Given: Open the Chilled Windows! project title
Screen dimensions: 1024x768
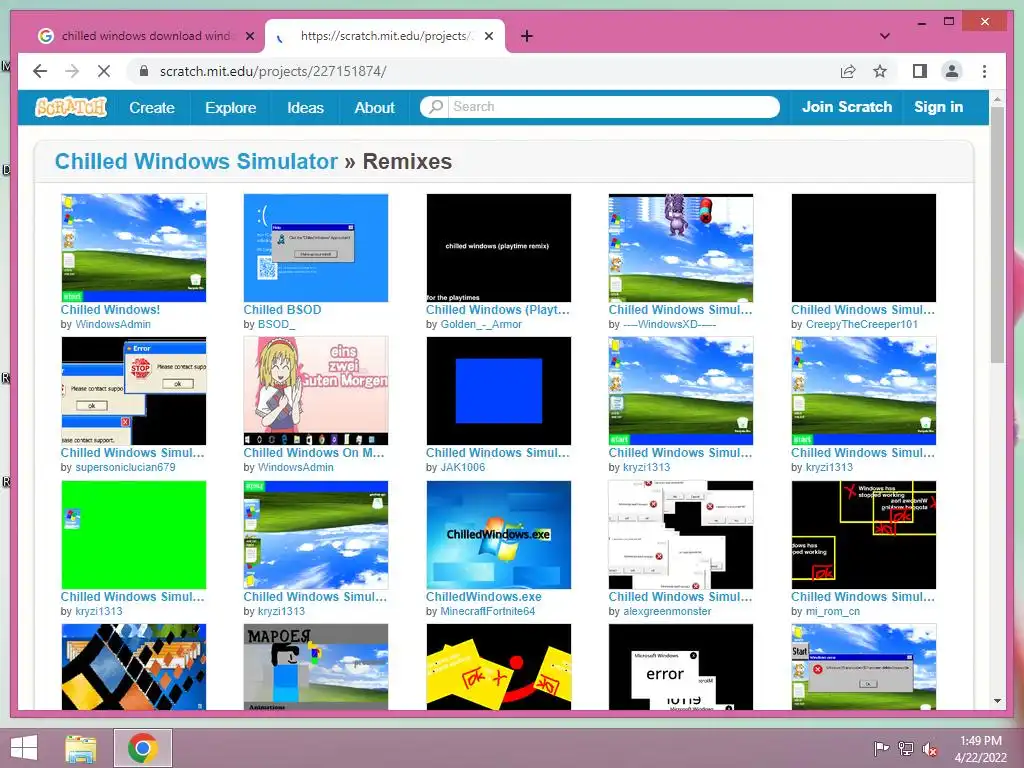Looking at the screenshot, I should [110, 310].
